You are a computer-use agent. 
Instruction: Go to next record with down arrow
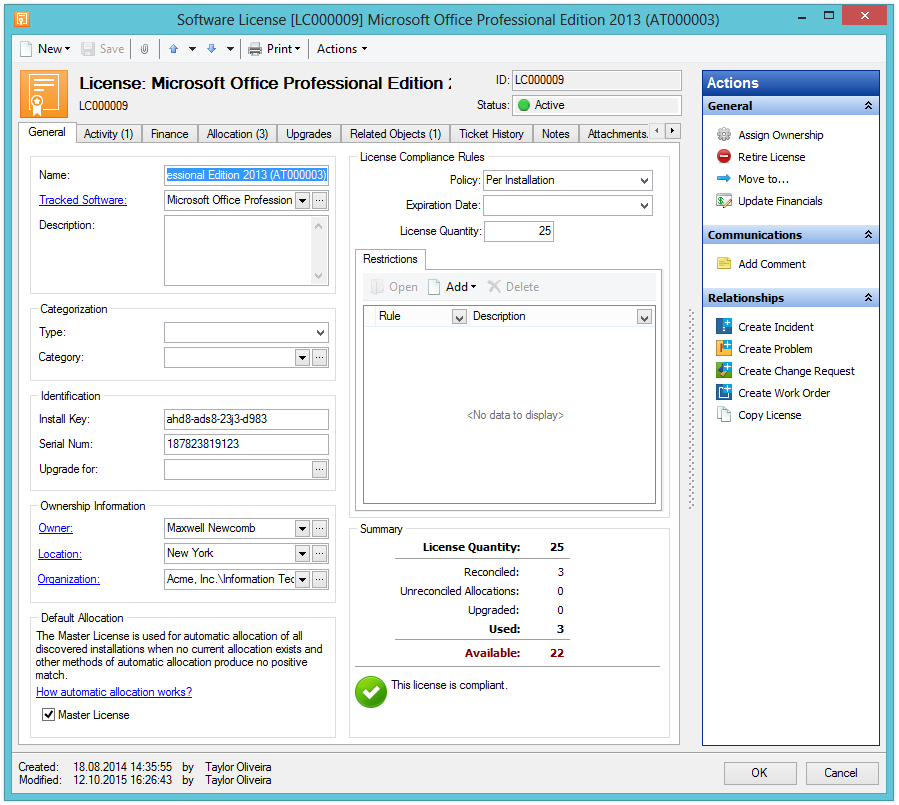pos(212,49)
